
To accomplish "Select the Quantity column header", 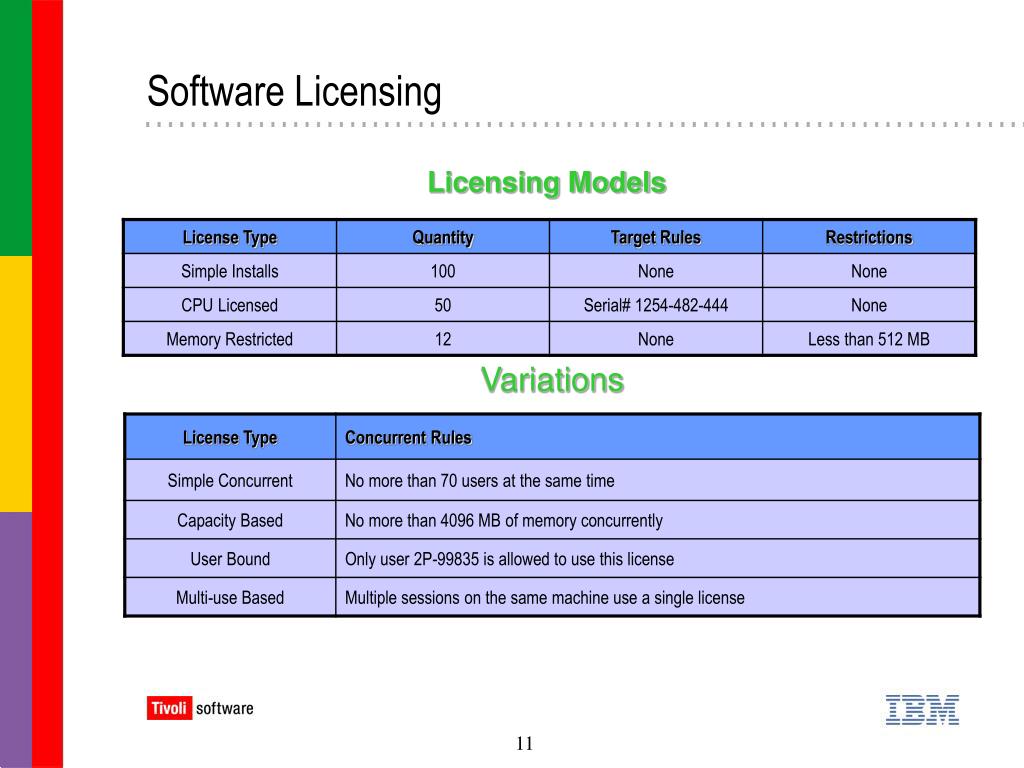I will tap(443, 237).
